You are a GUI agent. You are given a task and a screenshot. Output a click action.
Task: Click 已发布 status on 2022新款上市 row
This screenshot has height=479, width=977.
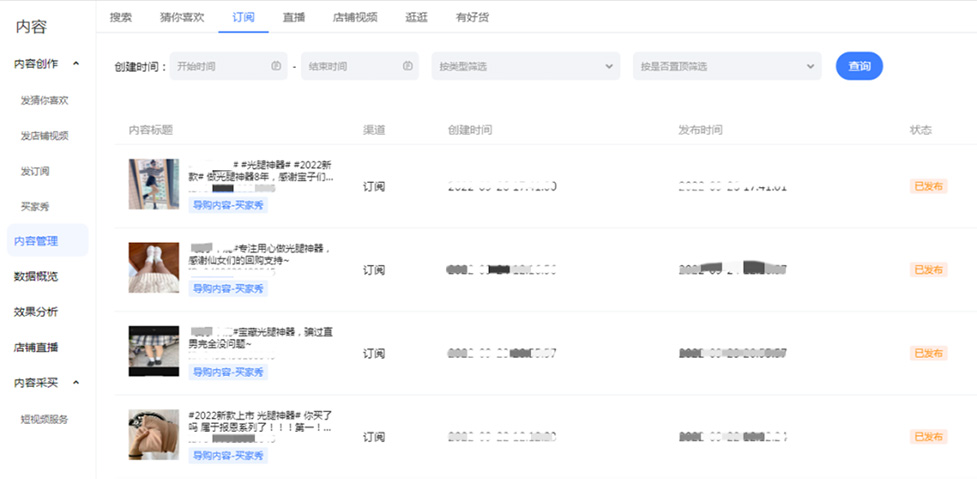(928, 437)
